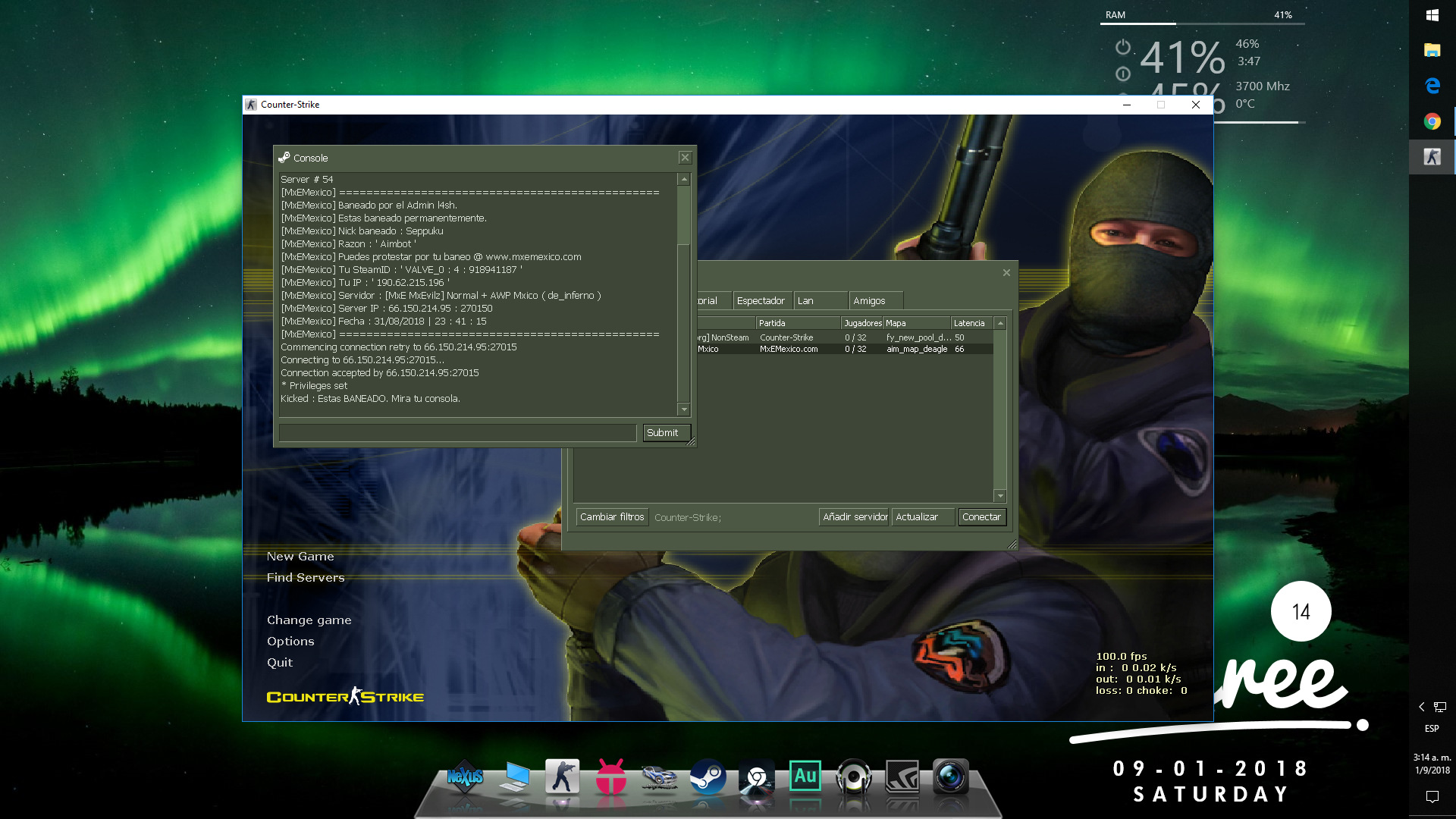Click the Cambiar filtros button
The image size is (1456, 819).
pyautogui.click(x=612, y=517)
